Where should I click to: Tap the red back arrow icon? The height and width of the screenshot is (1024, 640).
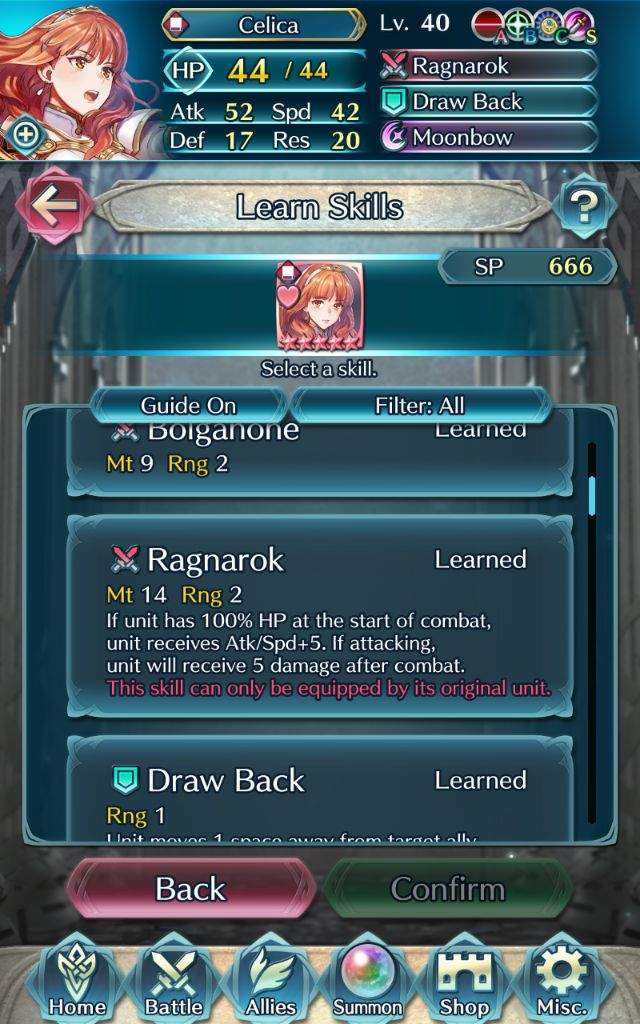[x=54, y=206]
